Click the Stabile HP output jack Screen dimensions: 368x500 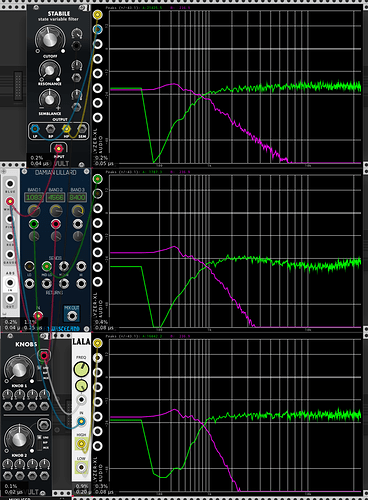pyautogui.click(x=66, y=129)
